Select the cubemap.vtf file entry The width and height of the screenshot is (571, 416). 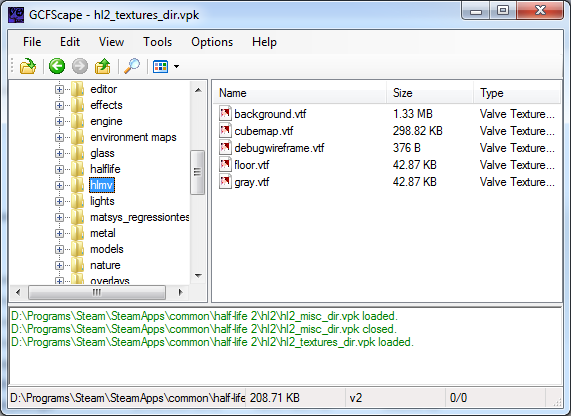click(x=264, y=131)
